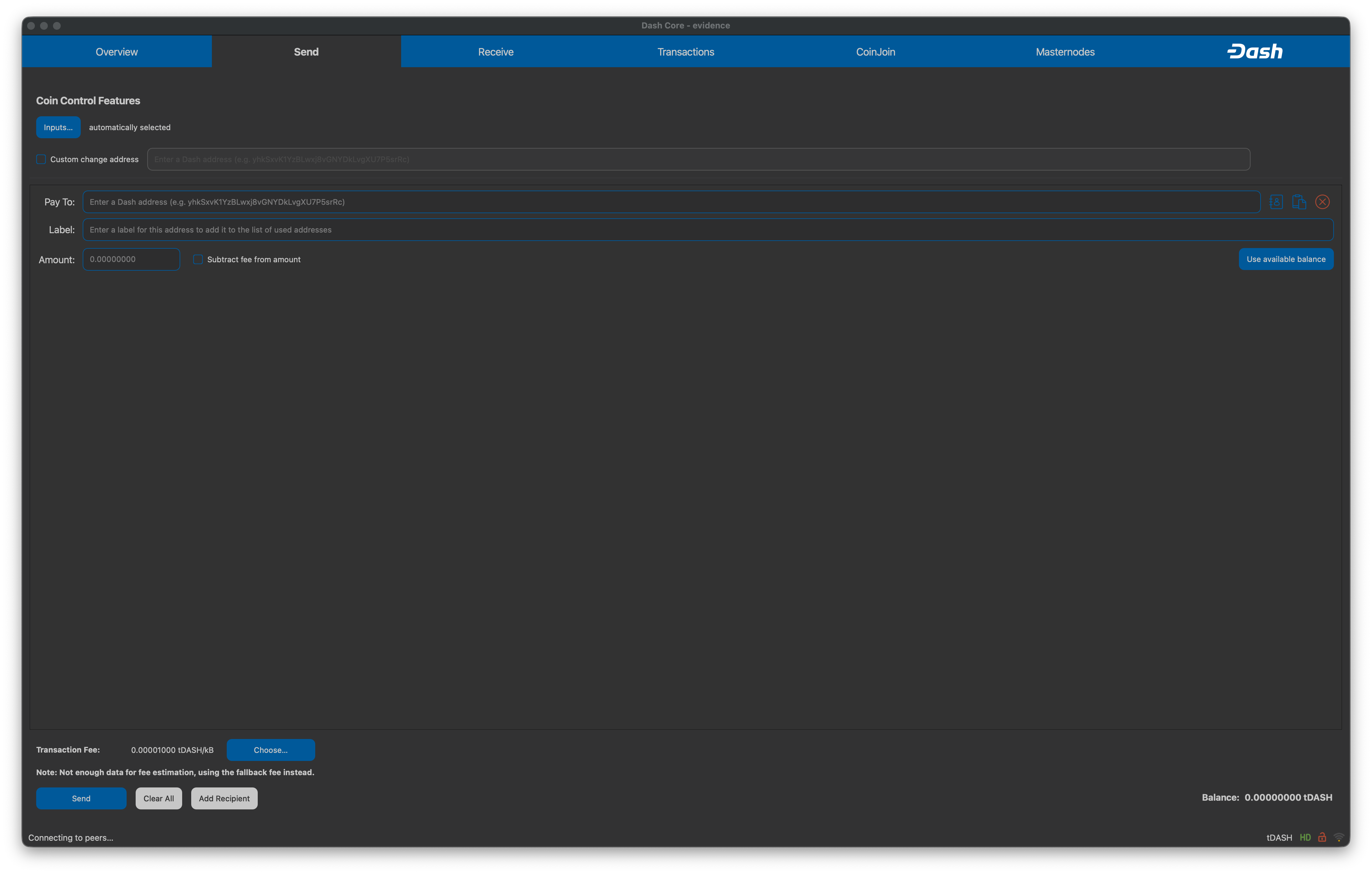Click the Clear All button
This screenshot has width=1372, height=874.
158,798
